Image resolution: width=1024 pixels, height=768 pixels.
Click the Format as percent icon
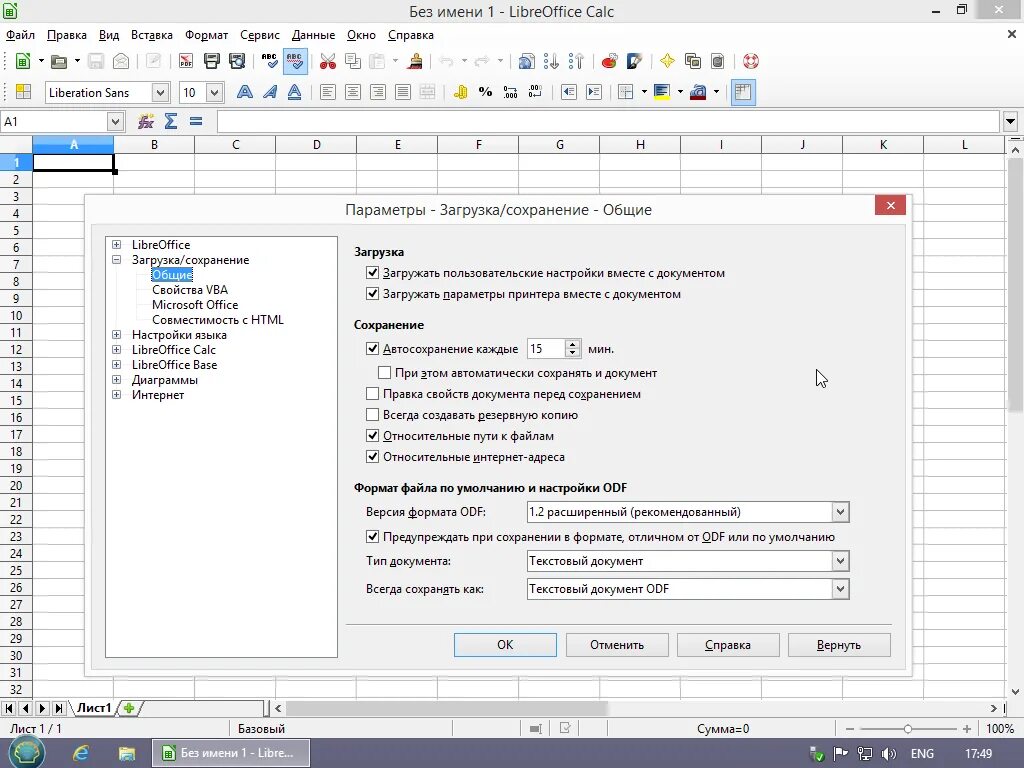(485, 92)
